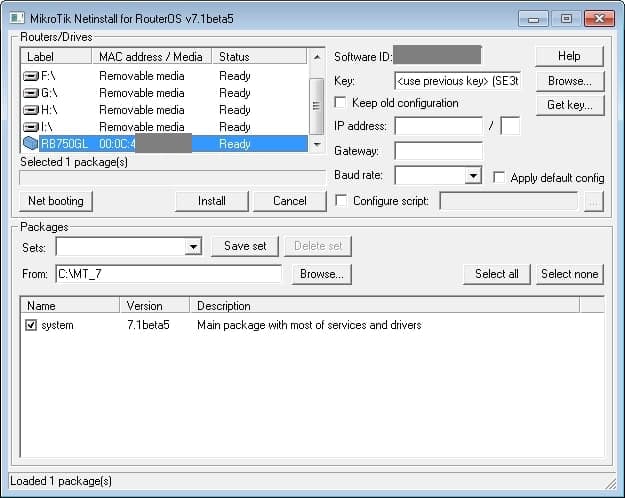Close the Netinstall window
625x498 pixels.
tap(599, 19)
